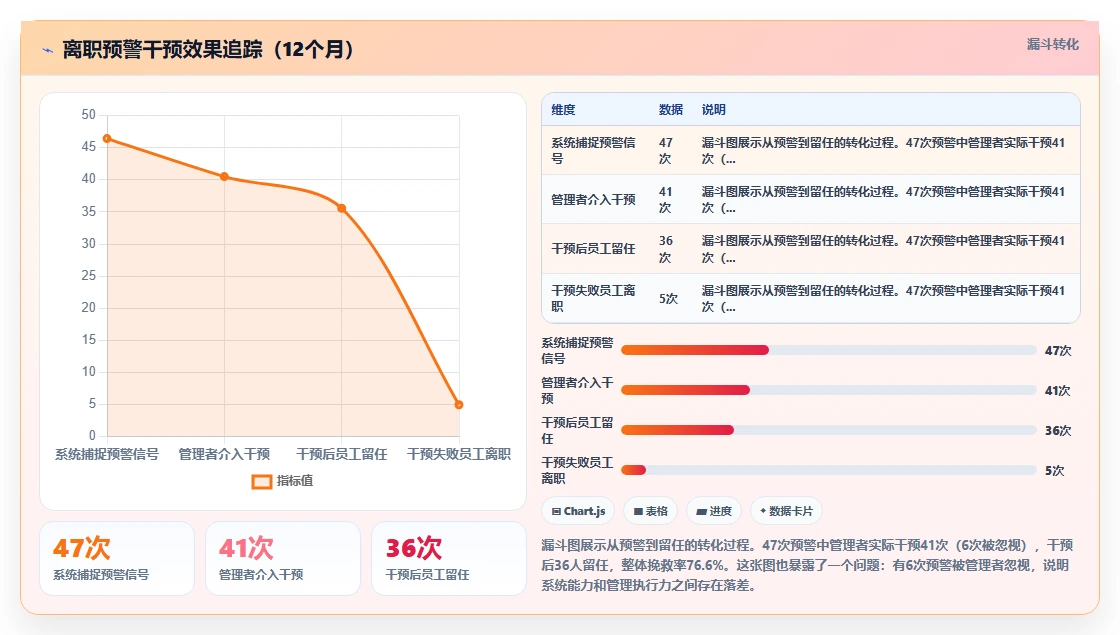Open the 41次 管理者介入干预 data card
The width and height of the screenshot is (1120, 635).
click(x=283, y=559)
